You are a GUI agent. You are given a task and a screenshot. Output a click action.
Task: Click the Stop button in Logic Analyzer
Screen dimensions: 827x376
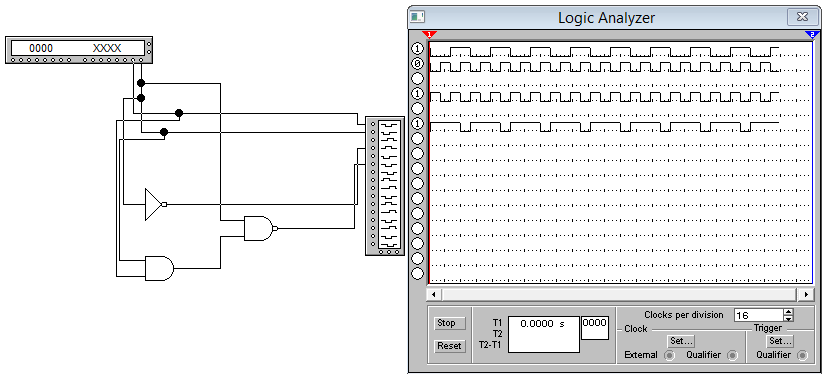click(x=449, y=323)
